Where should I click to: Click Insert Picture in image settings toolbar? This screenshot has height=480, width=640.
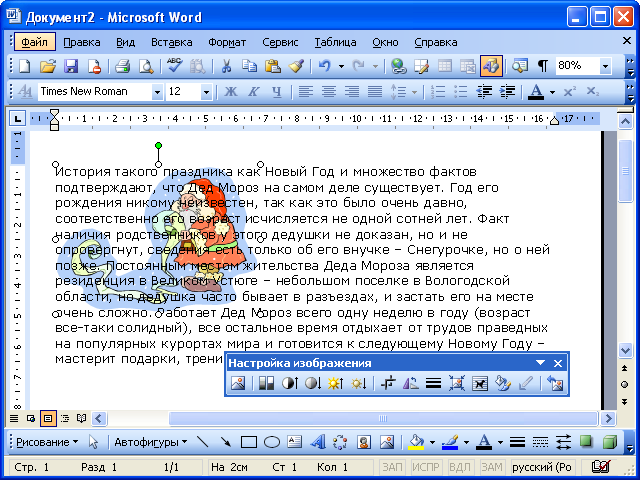(238, 384)
